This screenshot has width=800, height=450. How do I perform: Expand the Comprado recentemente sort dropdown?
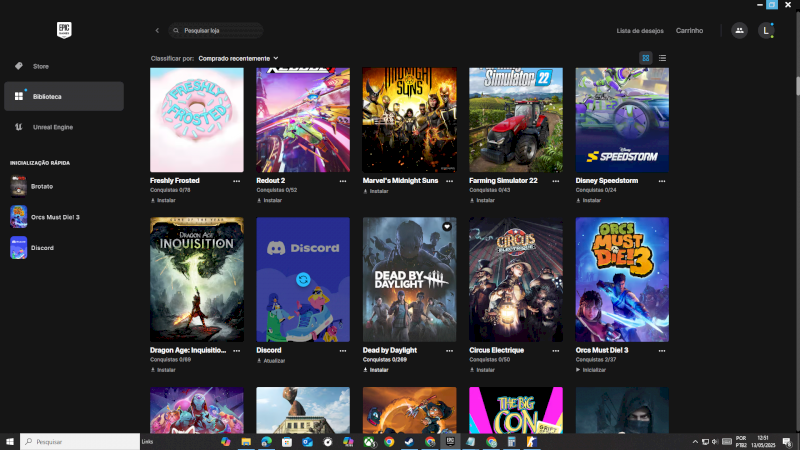(x=238, y=58)
